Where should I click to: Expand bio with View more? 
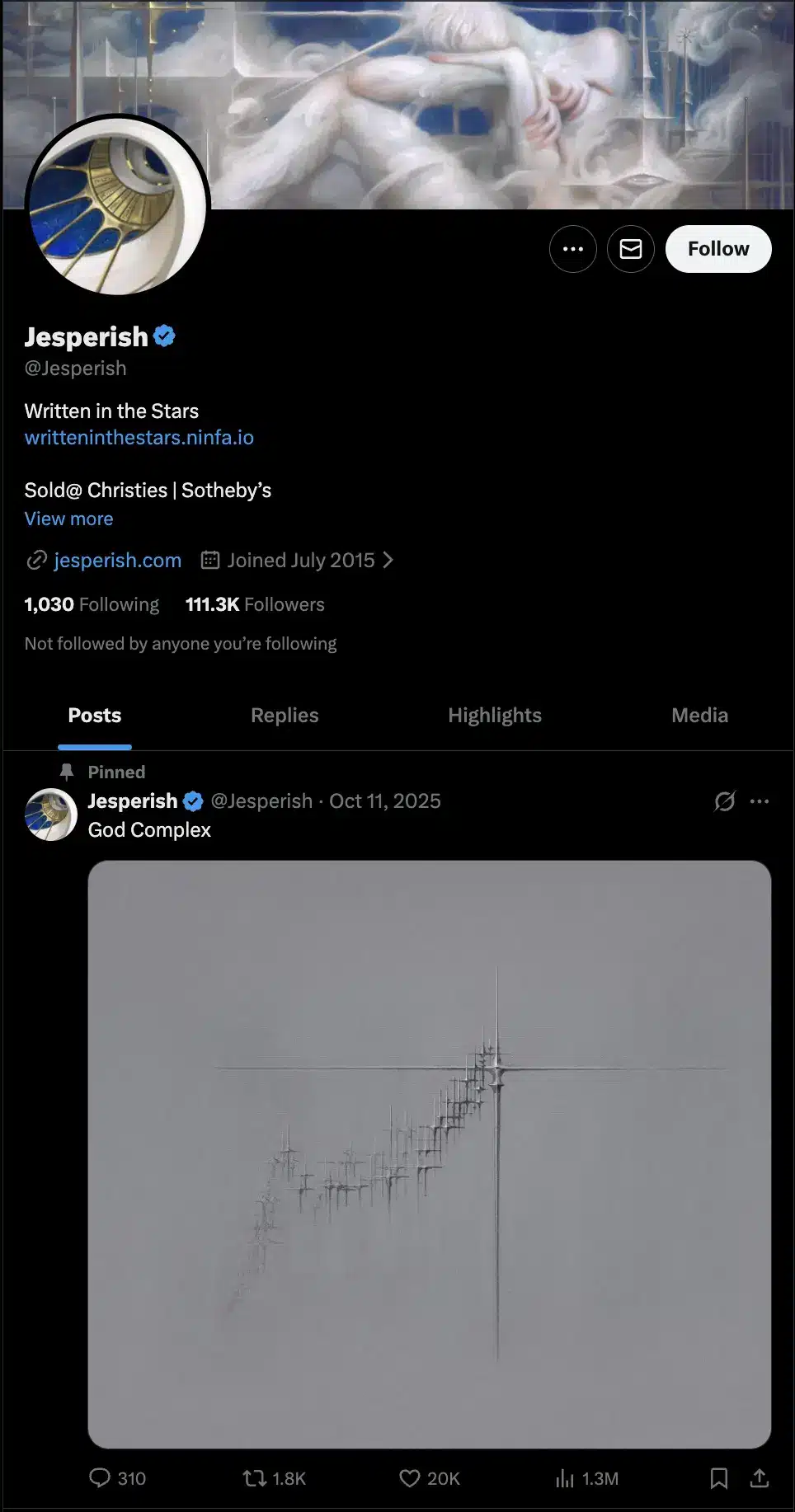[68, 518]
